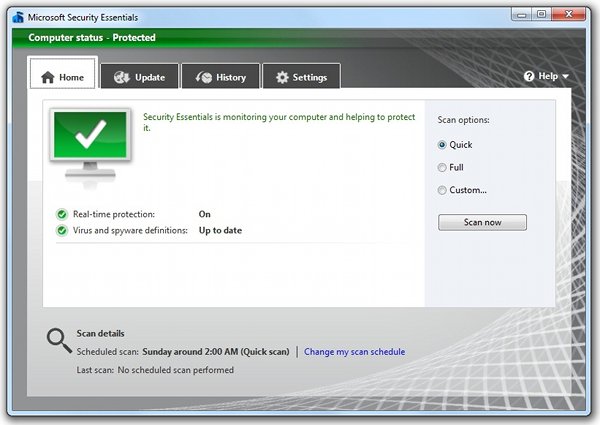
Task: Click the Help question mark icon
Action: tap(529, 76)
